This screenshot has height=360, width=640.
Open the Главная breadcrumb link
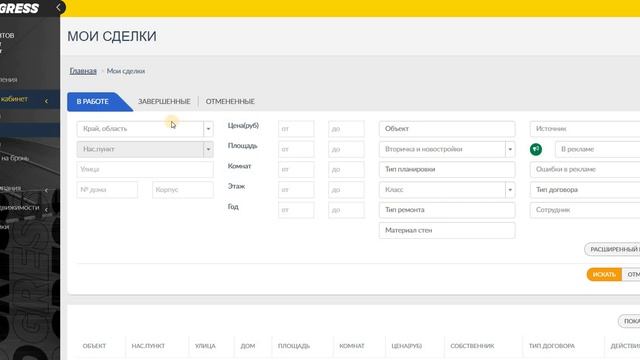(x=83, y=71)
